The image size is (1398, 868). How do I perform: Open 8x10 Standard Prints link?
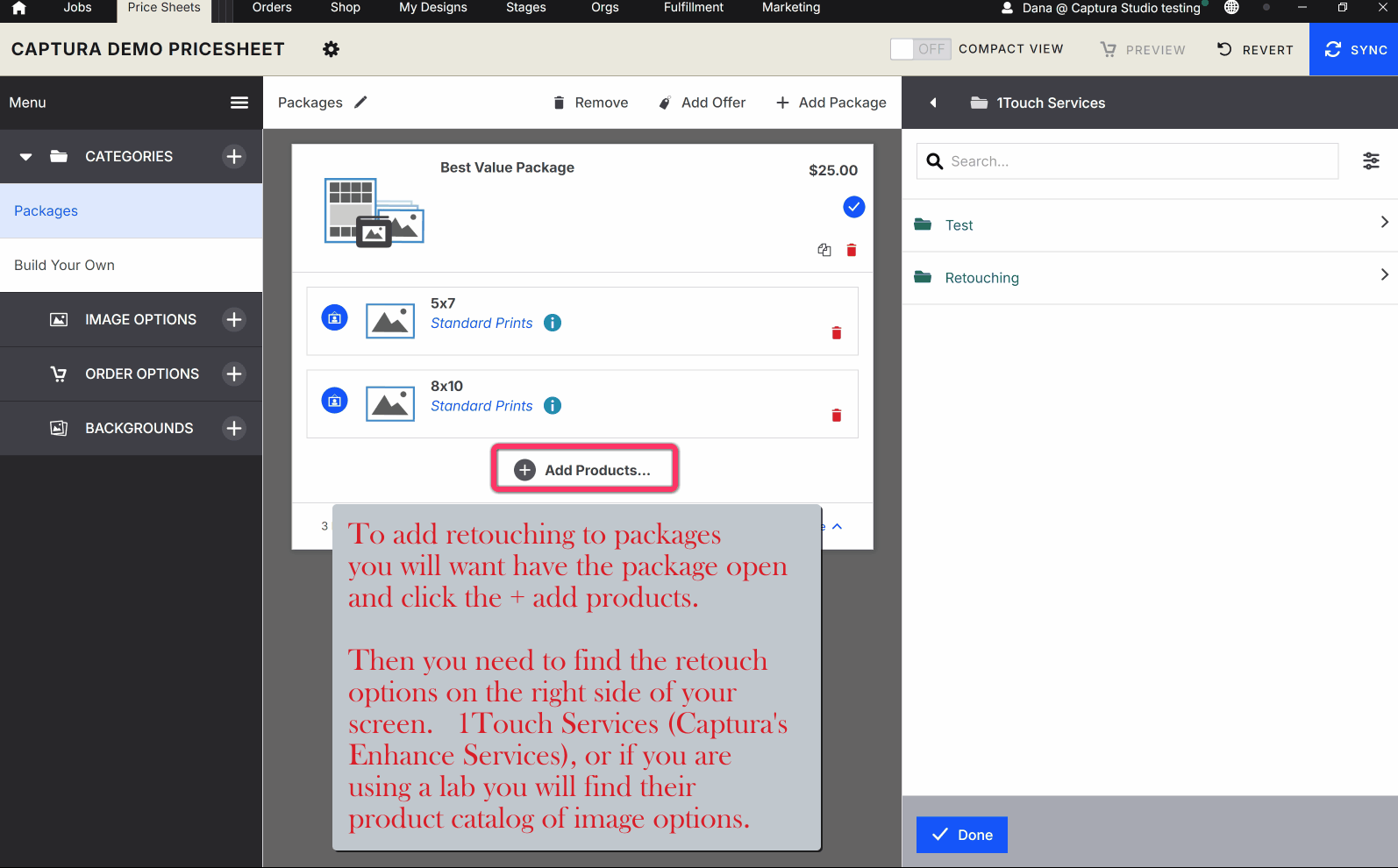coord(481,406)
